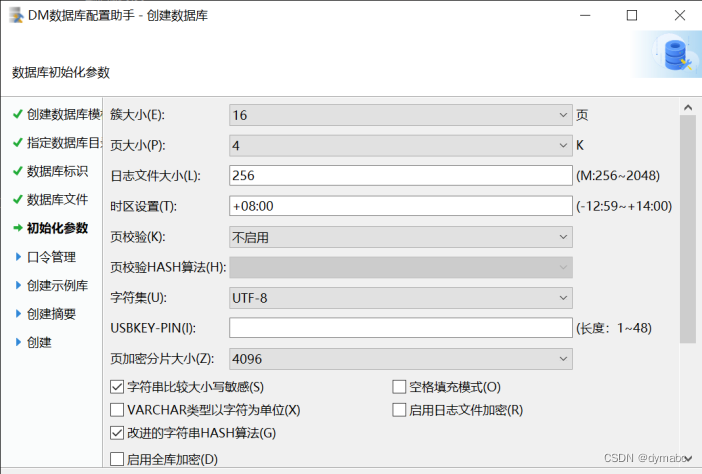Image resolution: width=702 pixels, height=474 pixels.
Task: Open the 页加密分片大小 dropdown showing 4096
Action: 401,359
